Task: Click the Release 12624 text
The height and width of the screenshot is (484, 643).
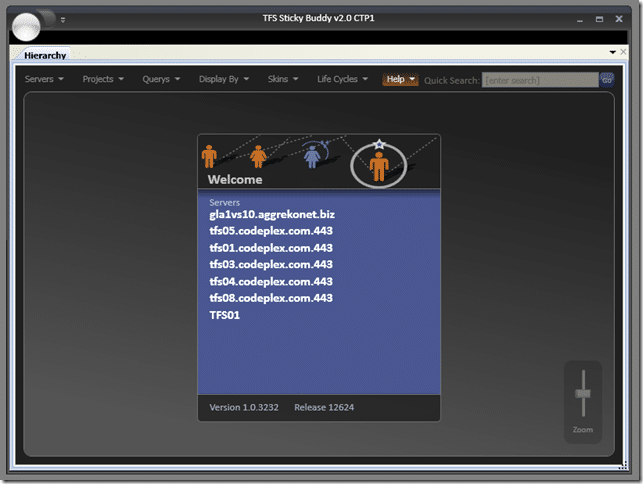Action: pos(324,407)
